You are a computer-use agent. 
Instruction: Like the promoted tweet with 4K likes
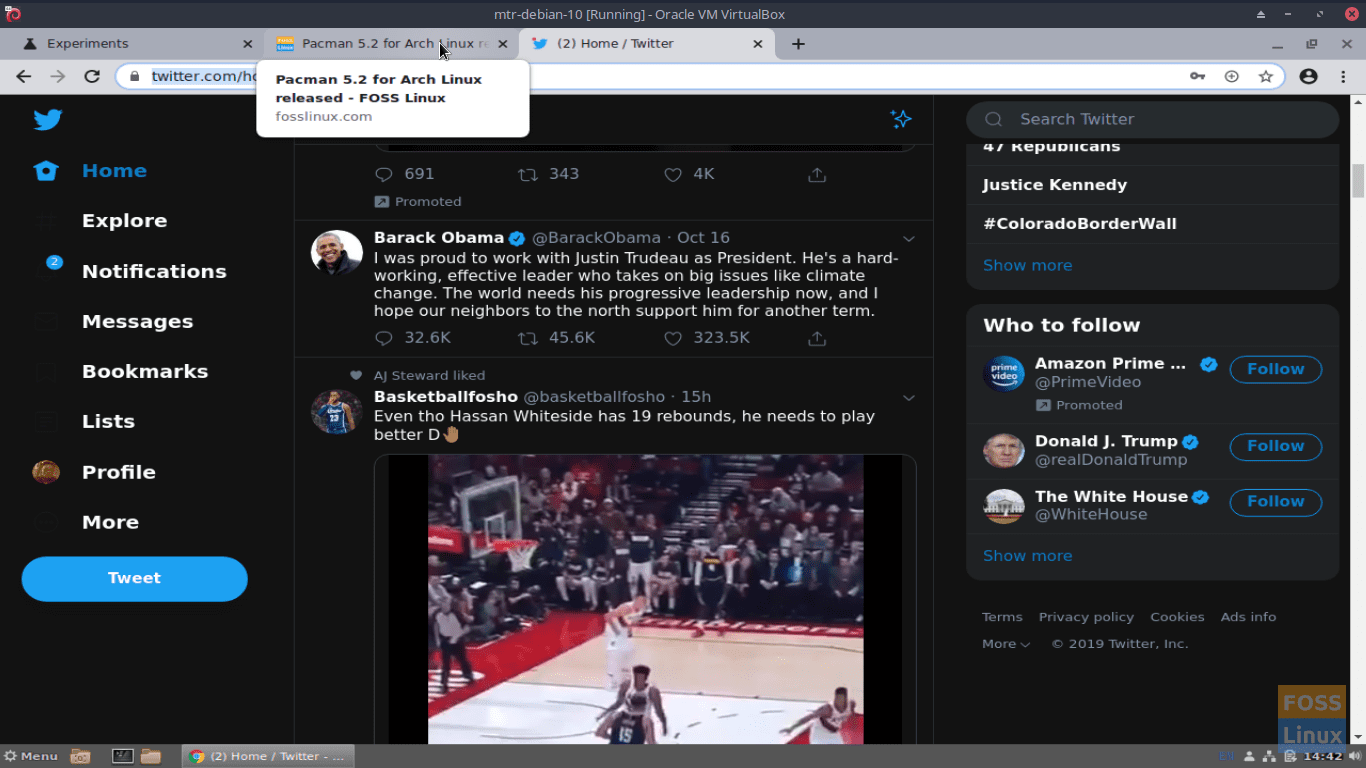click(673, 174)
